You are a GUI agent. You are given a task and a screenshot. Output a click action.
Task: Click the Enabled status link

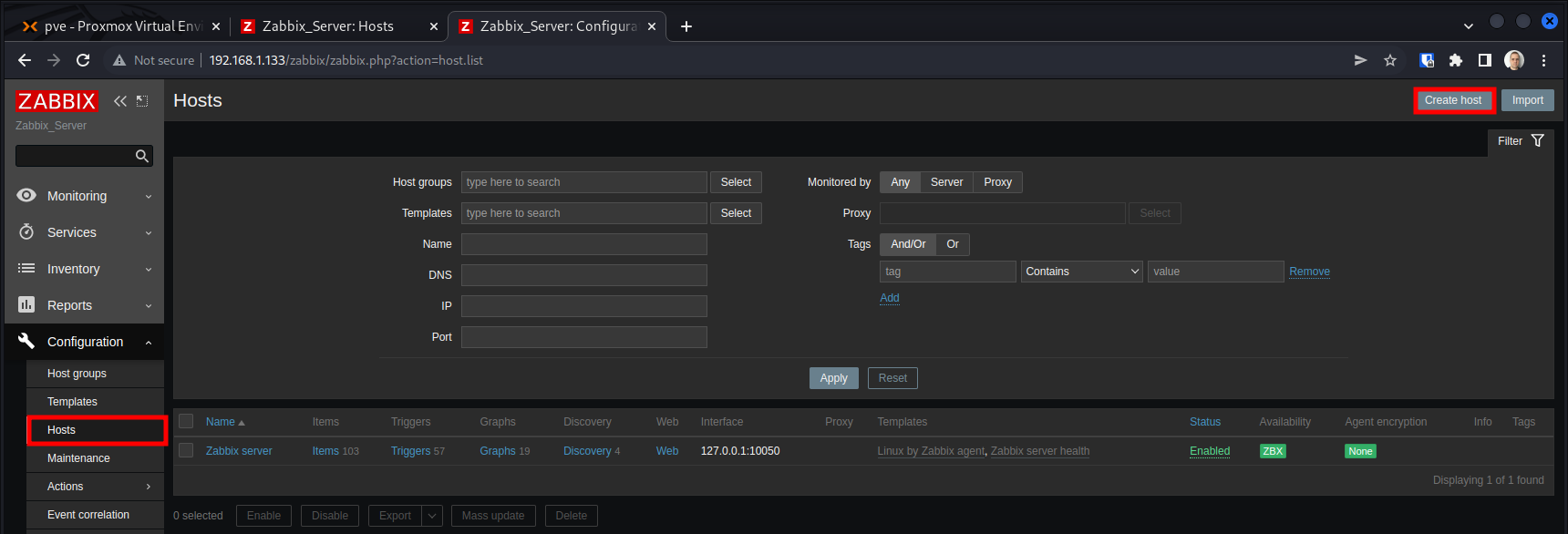(x=1210, y=451)
